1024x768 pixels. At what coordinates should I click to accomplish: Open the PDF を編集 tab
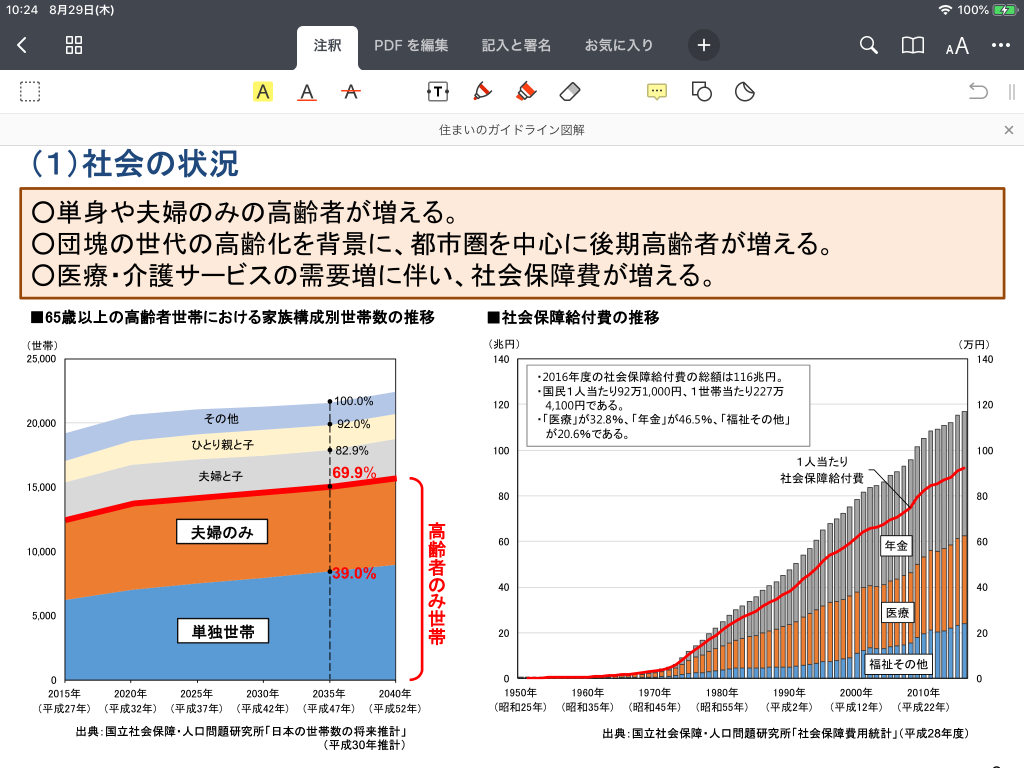point(411,45)
